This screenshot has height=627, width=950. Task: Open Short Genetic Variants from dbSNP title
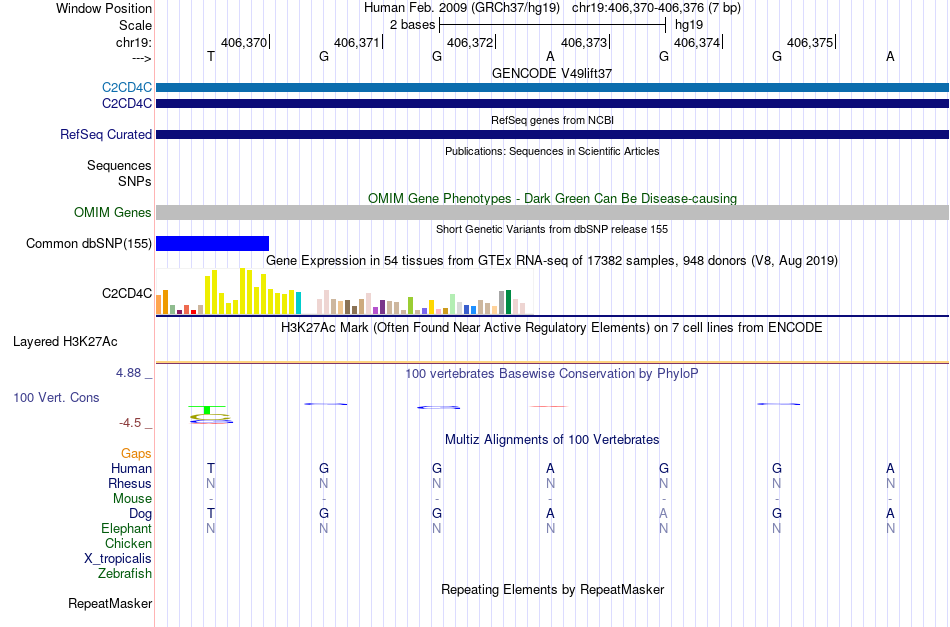[552, 229]
